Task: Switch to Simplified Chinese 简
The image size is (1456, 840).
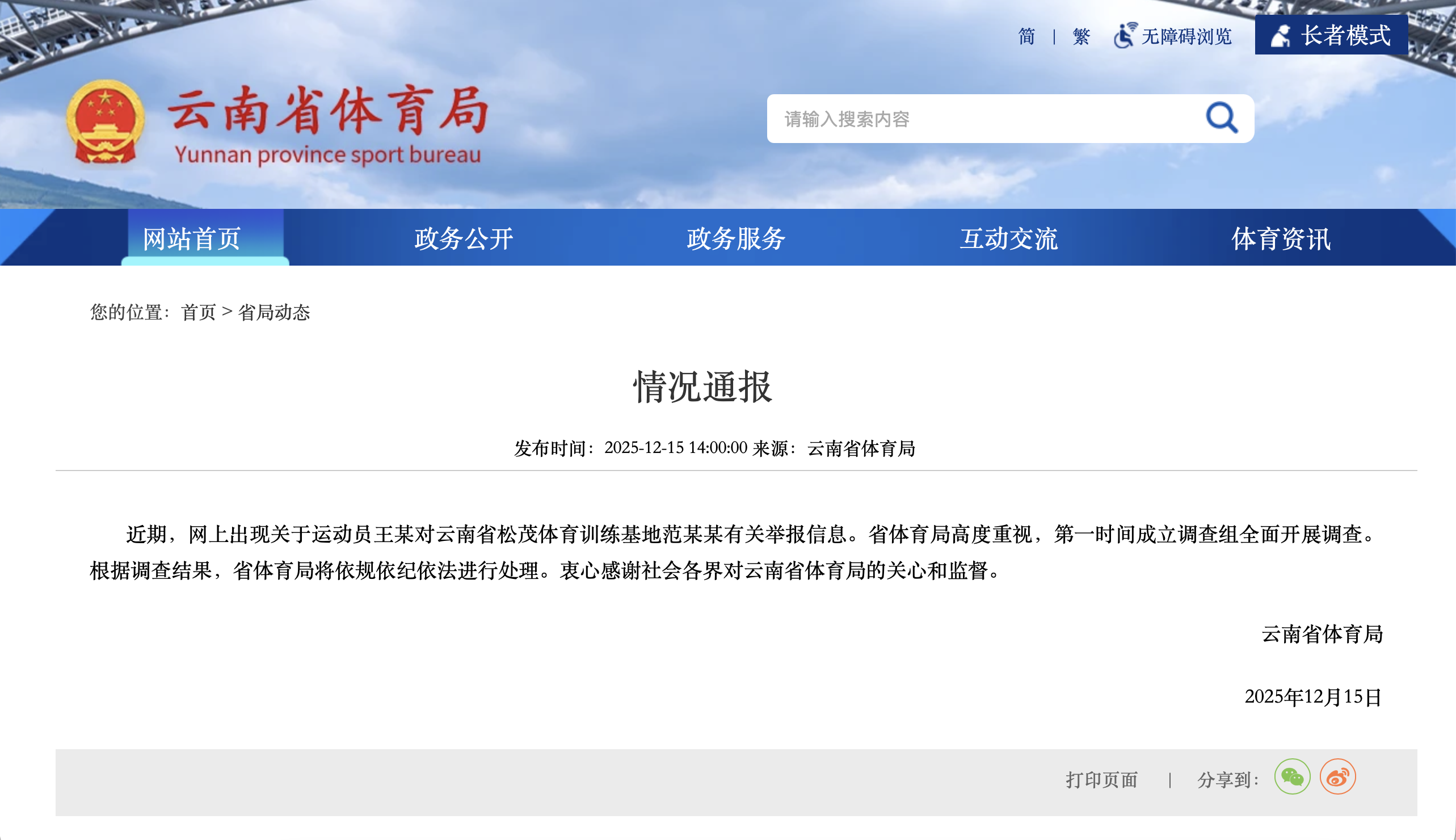Action: click(x=1026, y=36)
